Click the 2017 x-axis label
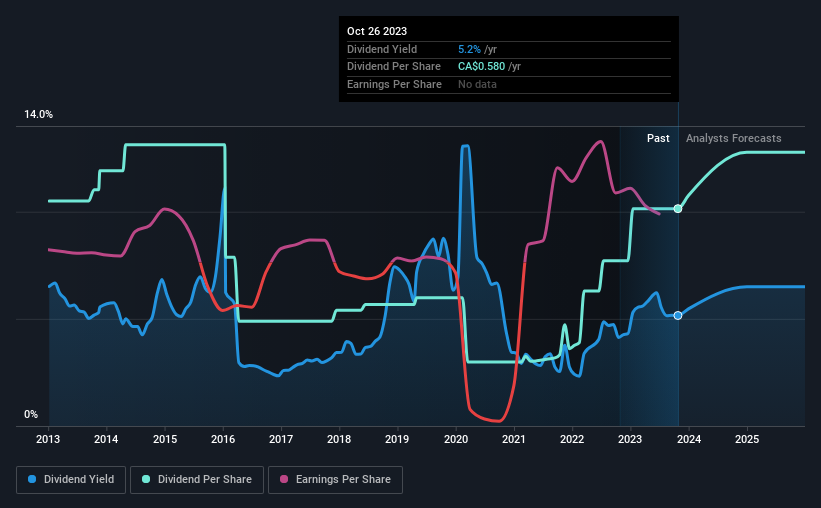Screen dimensions: 821x508 (x=281, y=439)
